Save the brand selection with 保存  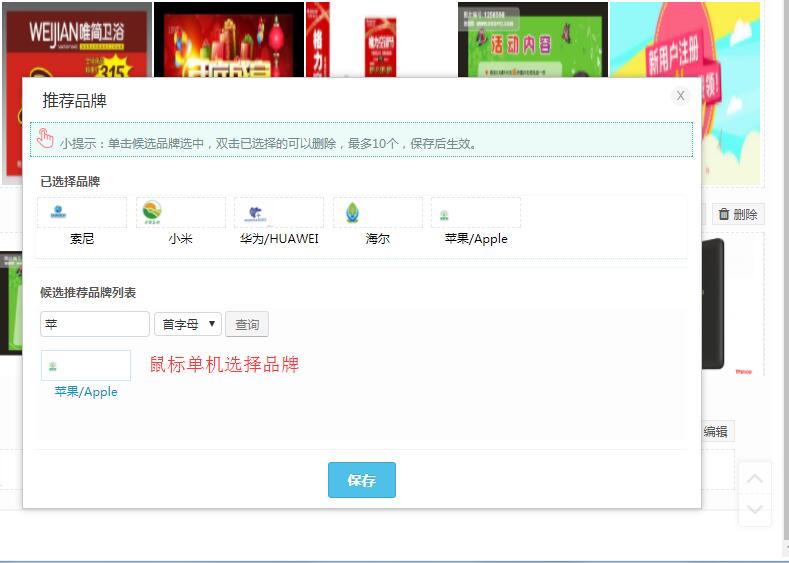(362, 480)
